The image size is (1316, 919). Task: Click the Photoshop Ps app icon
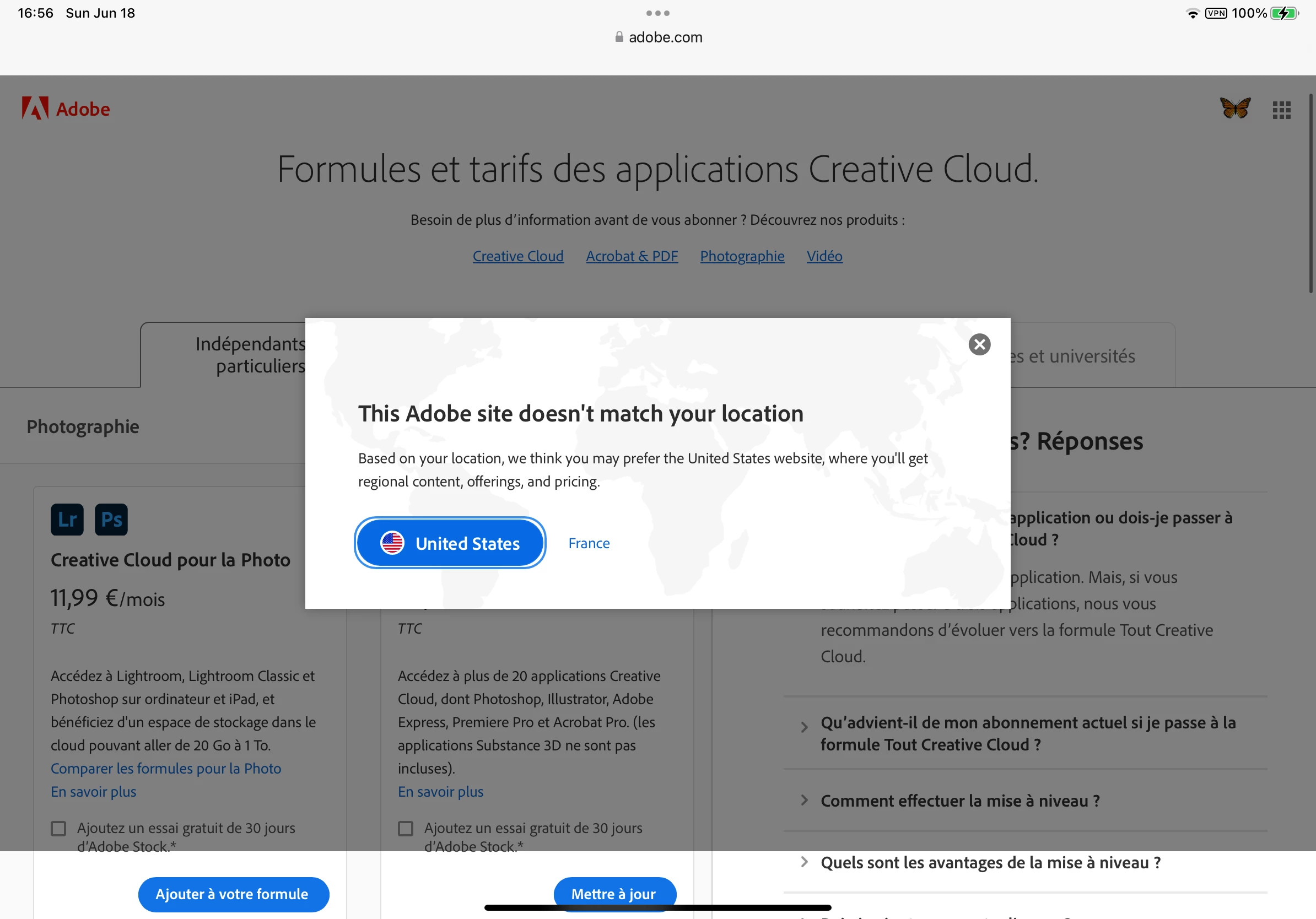(111, 520)
